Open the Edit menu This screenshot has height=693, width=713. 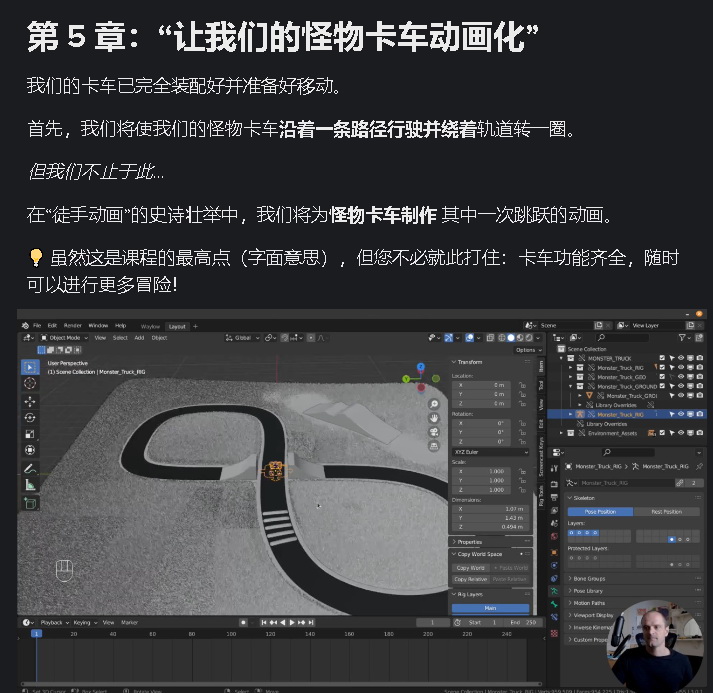pos(52,326)
